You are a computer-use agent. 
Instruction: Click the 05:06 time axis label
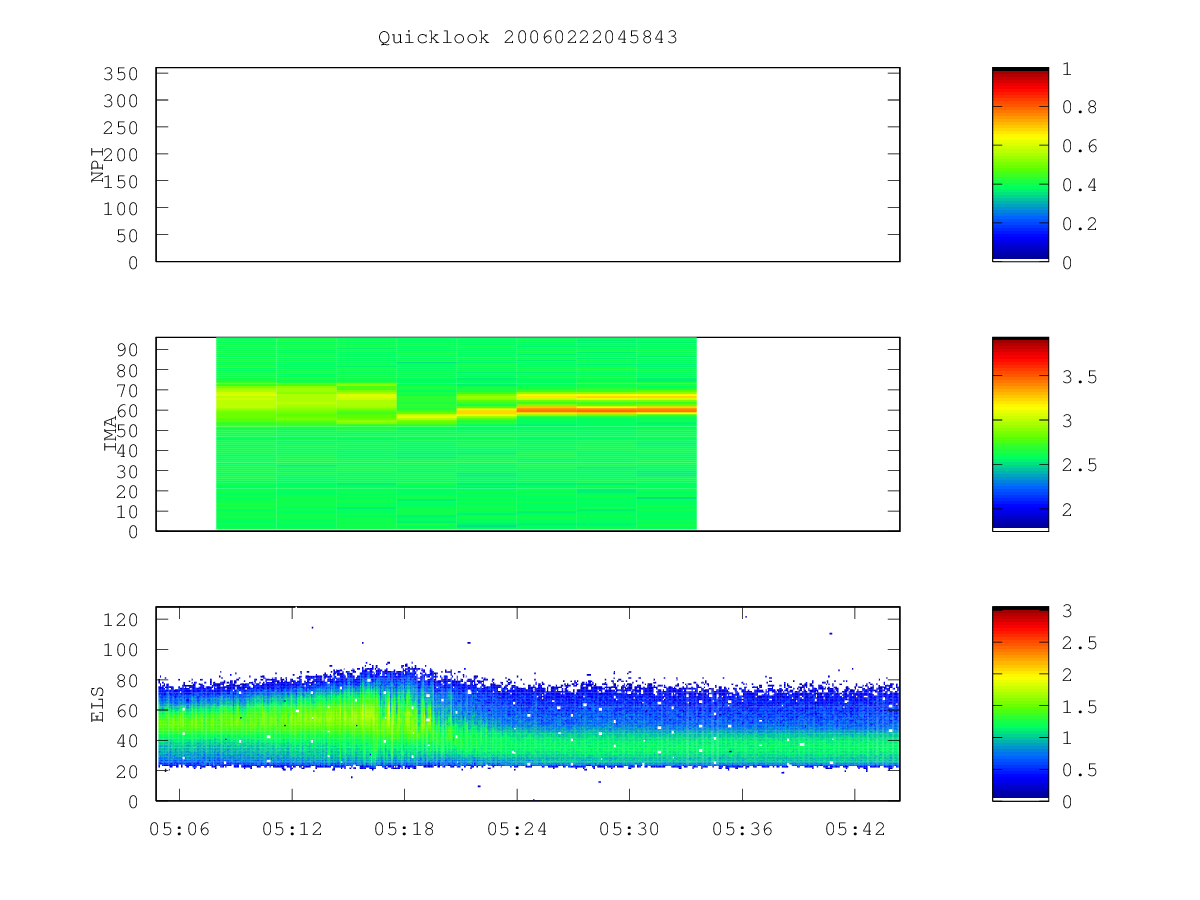(x=179, y=828)
